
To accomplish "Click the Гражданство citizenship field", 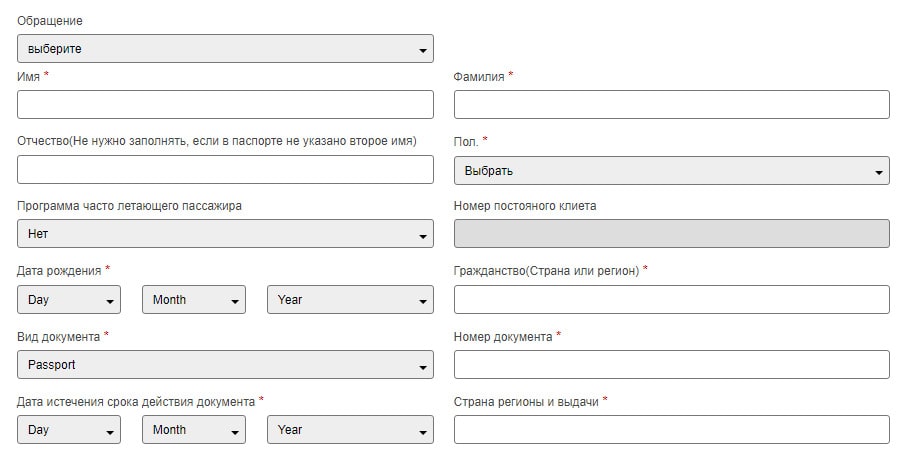I will pyautogui.click(x=672, y=299).
